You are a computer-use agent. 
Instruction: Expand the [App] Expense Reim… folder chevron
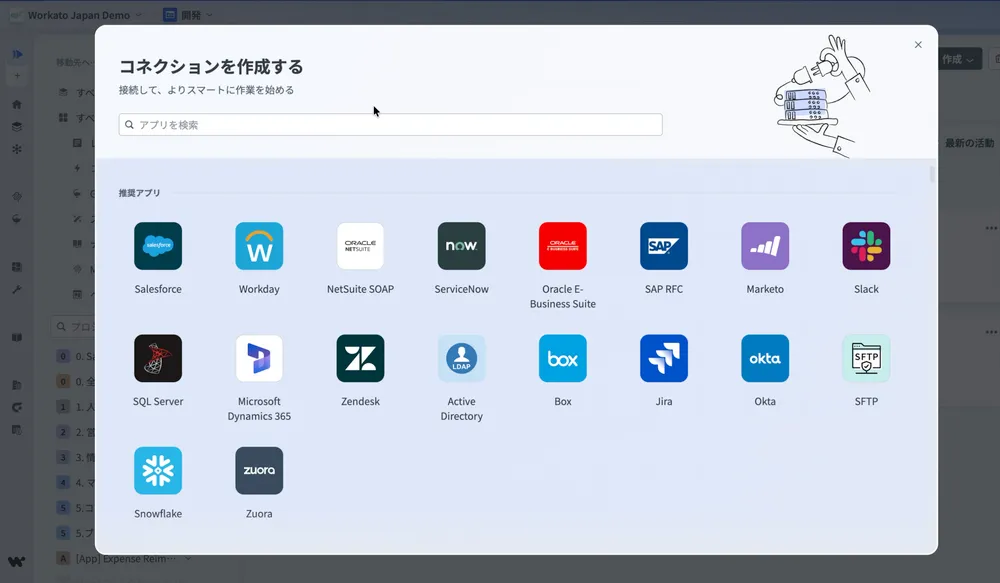188,559
